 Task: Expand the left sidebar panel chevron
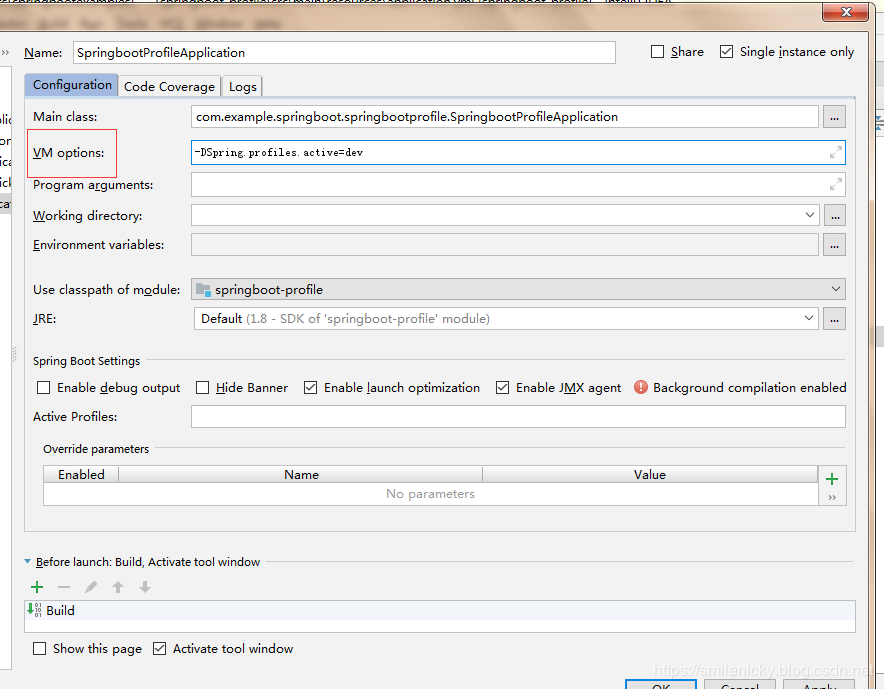tap(5, 52)
